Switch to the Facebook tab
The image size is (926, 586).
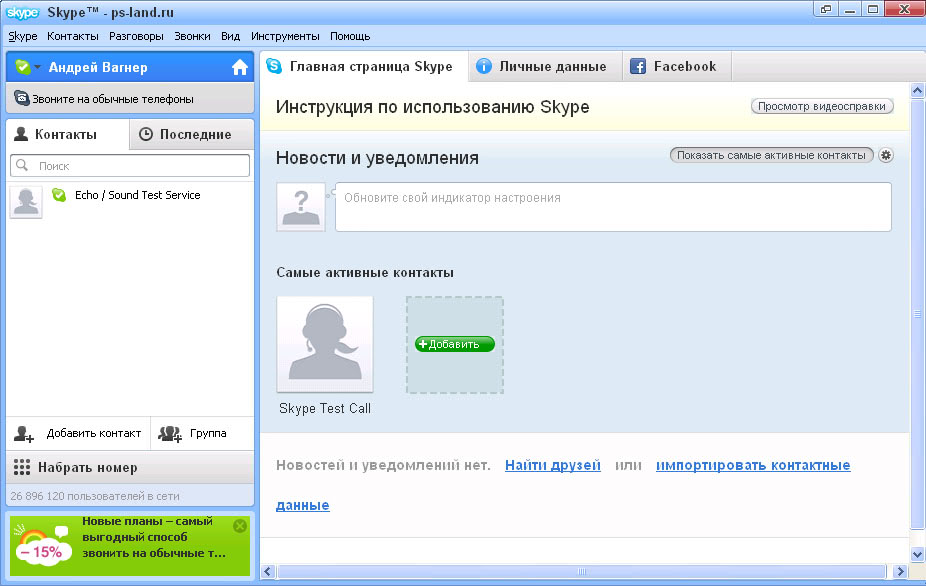pos(677,66)
